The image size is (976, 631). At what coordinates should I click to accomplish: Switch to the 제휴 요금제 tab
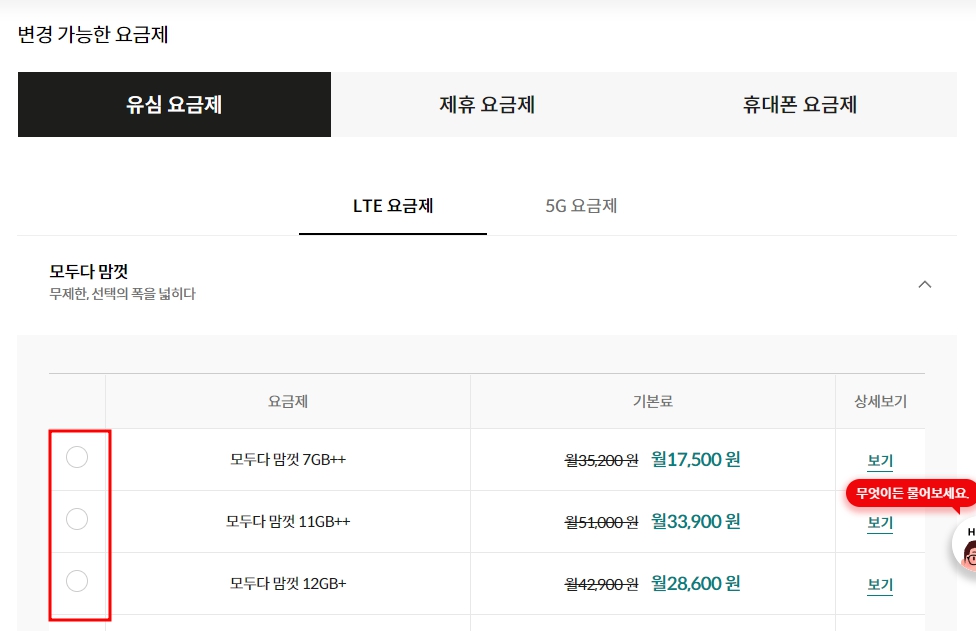pyautogui.click(x=486, y=104)
